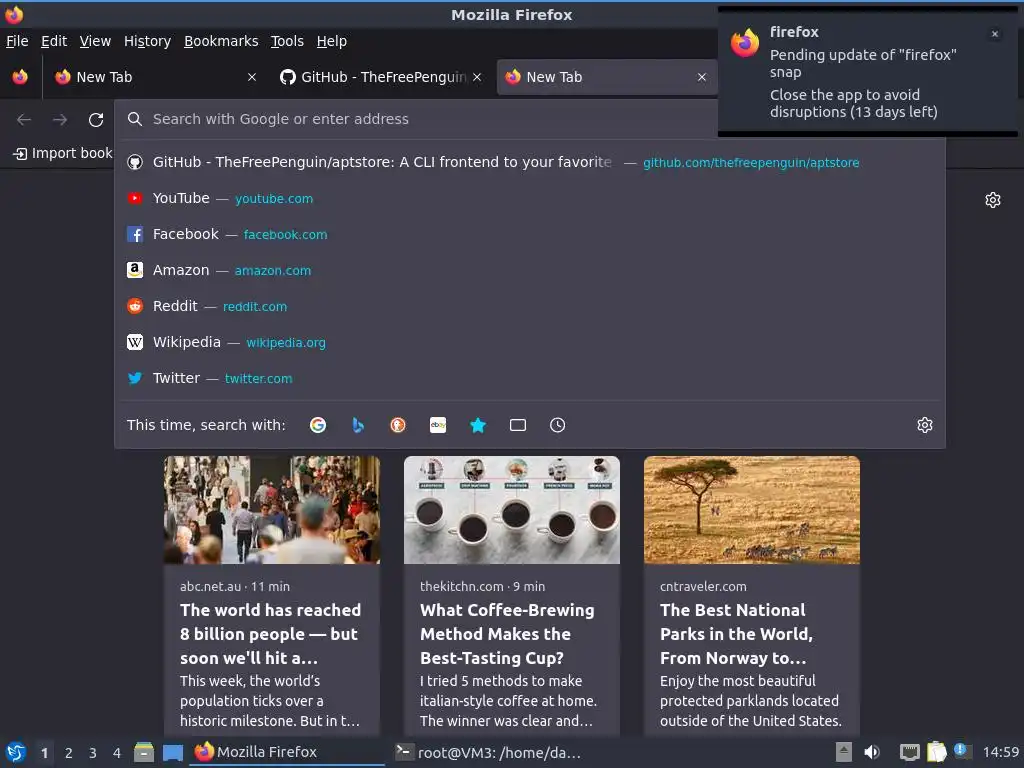Select Twitter suggestion row
This screenshot has width=1024, height=768.
tap(530, 377)
